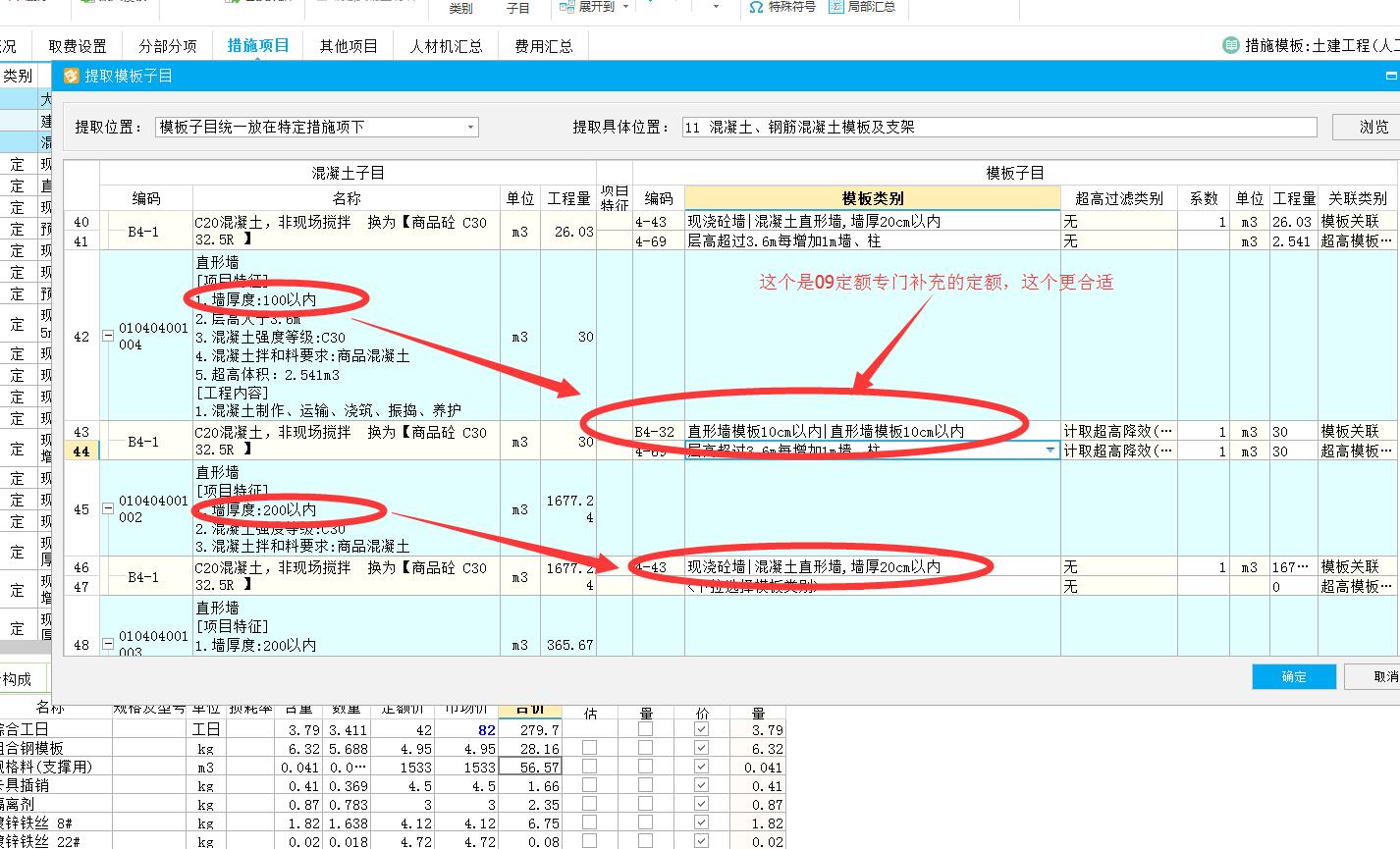Click 超高模板 cell in row 41
This screenshot has height=849, width=1400.
click(1358, 240)
